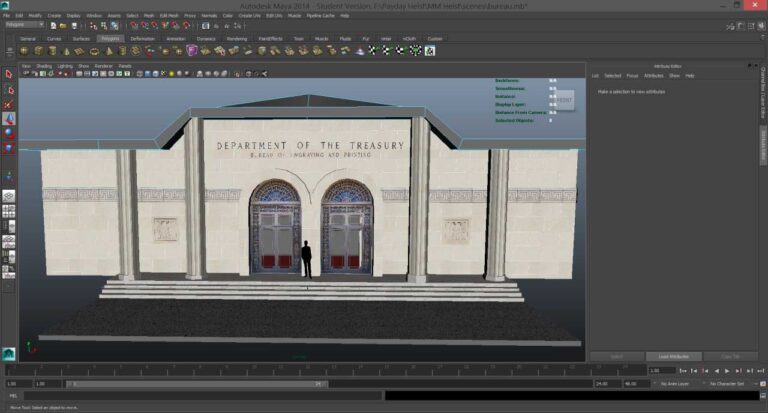This screenshot has height=413, width=768.
Task: Open the viewport Shading menu
Action: 44,66
